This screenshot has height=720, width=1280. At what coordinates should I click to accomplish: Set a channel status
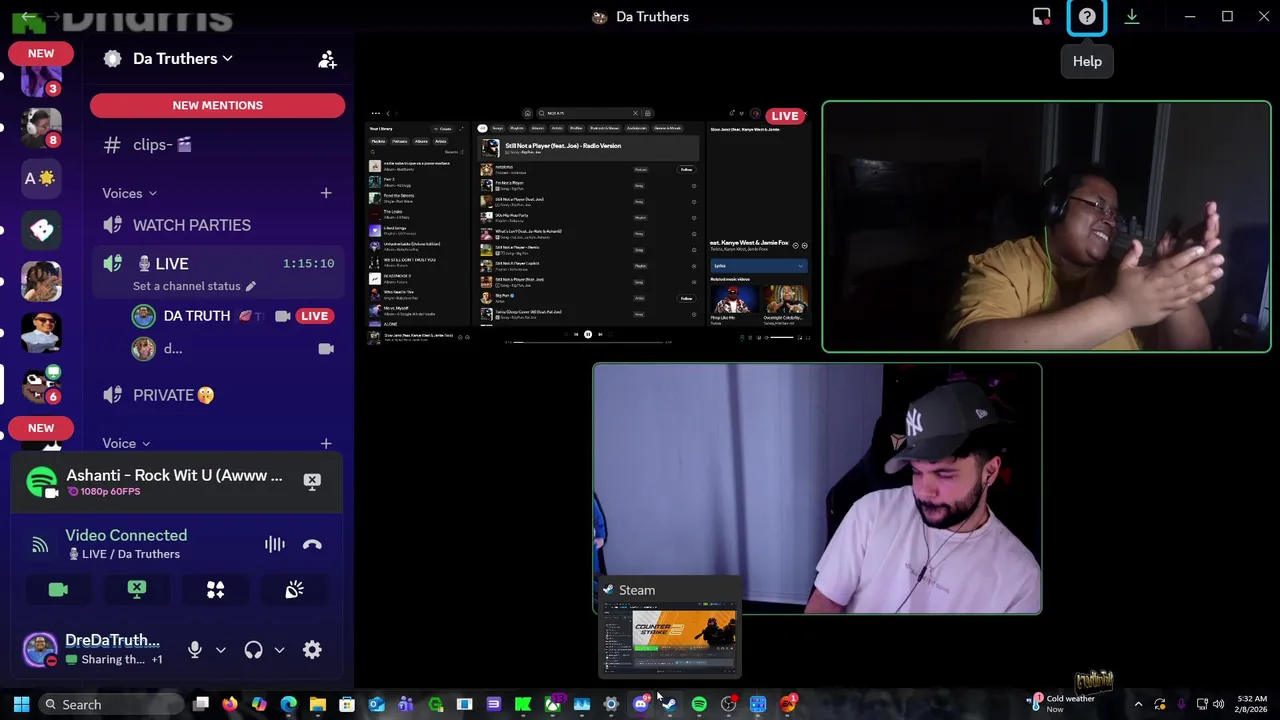194,286
